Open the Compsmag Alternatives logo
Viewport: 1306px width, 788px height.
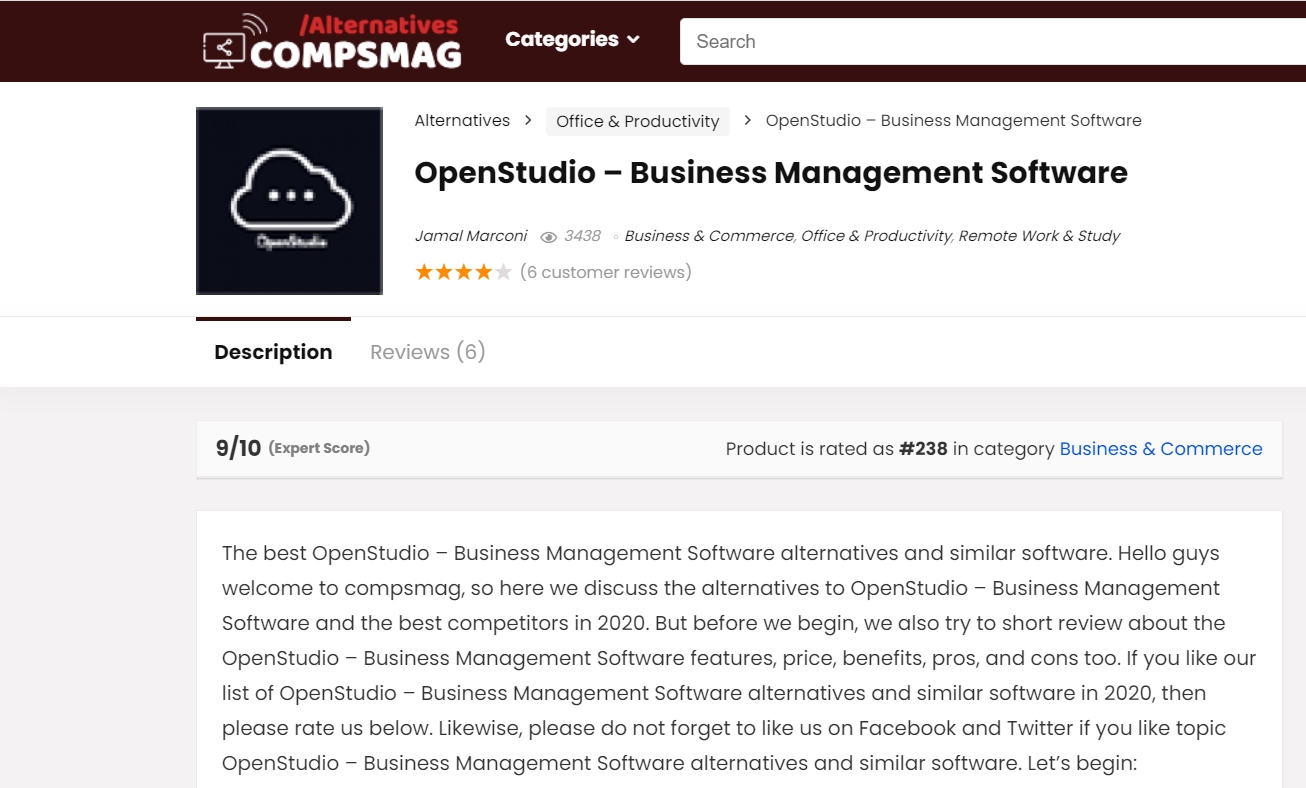pos(332,41)
